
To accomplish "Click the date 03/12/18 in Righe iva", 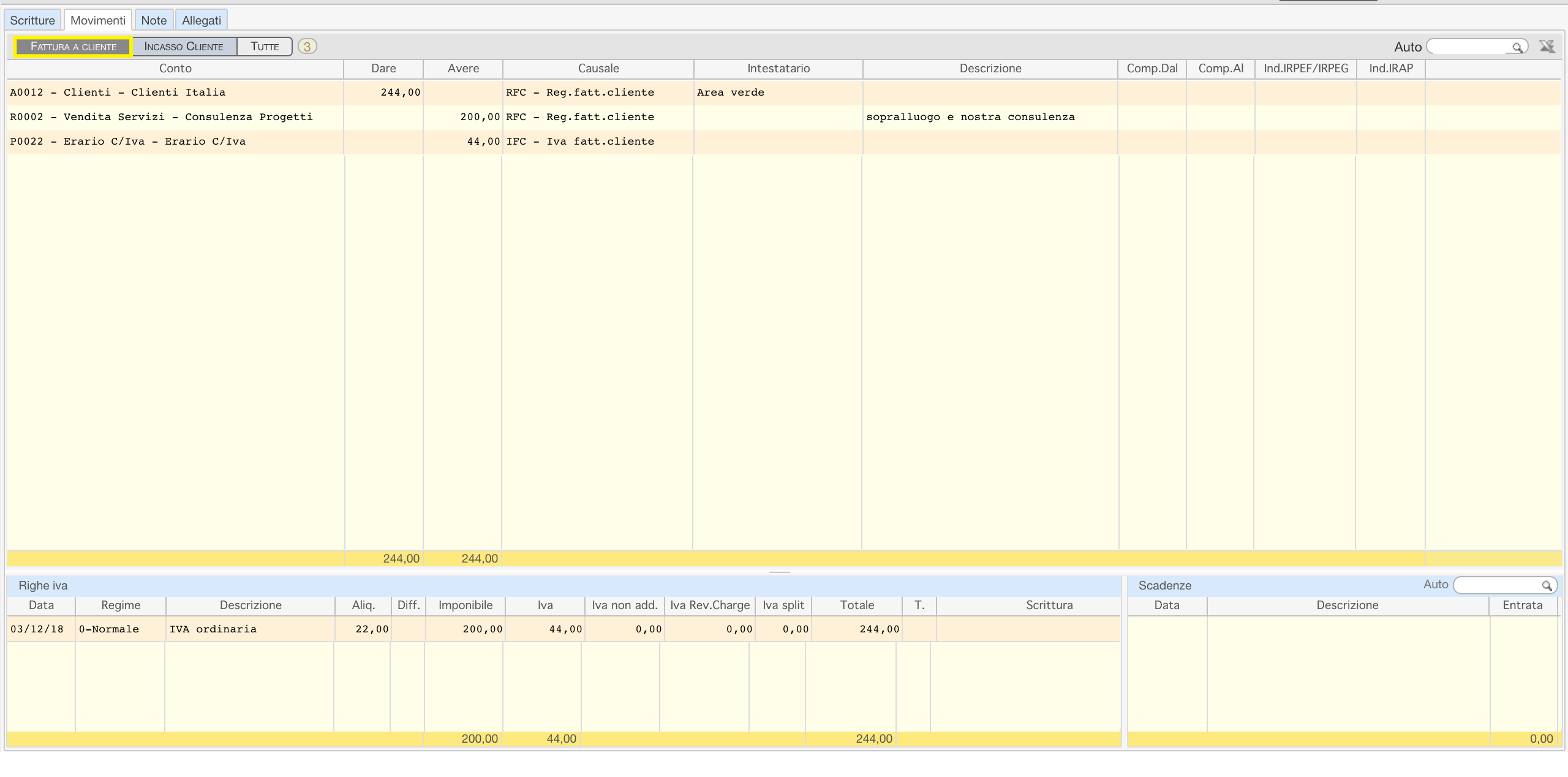I will point(37,629).
